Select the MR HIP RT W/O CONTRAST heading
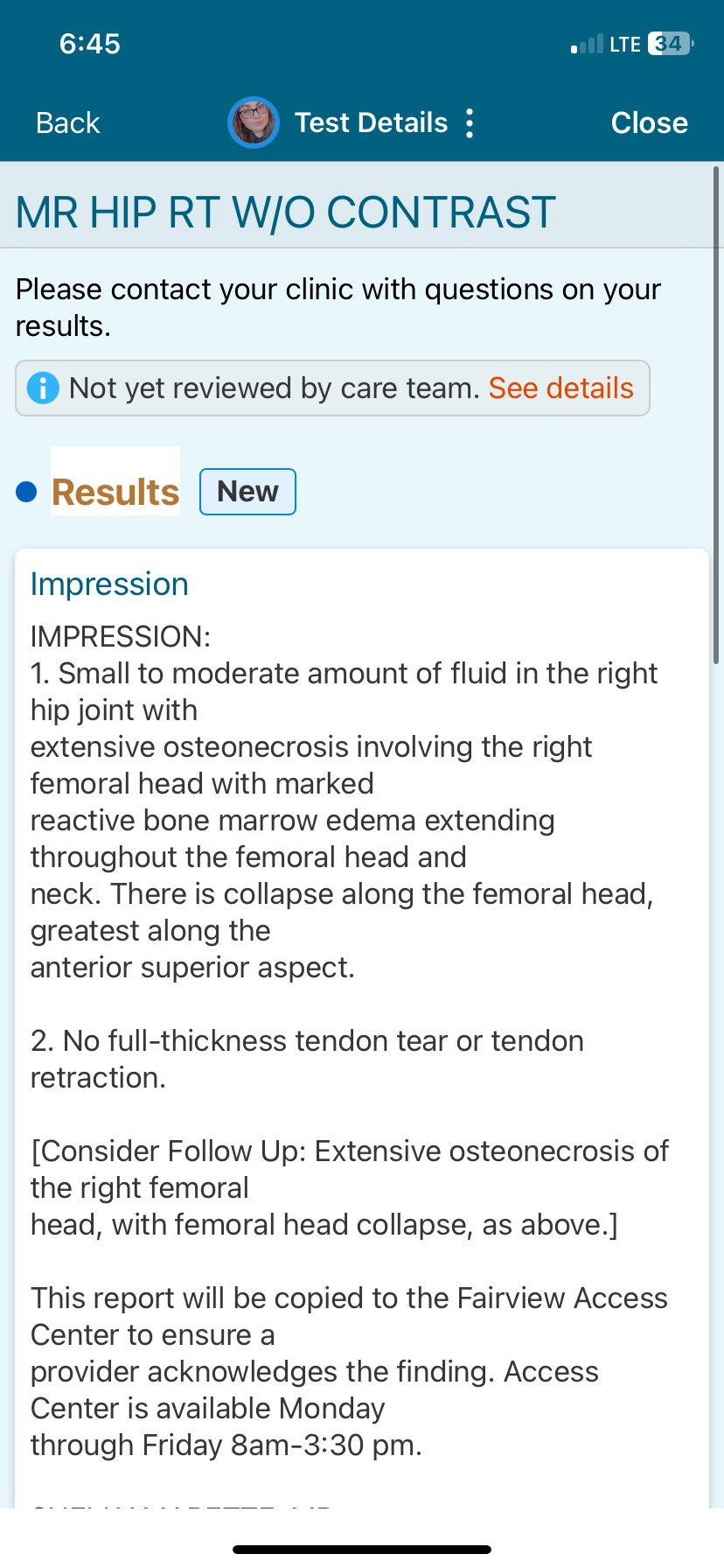This screenshot has width=724, height=1568. (x=286, y=213)
